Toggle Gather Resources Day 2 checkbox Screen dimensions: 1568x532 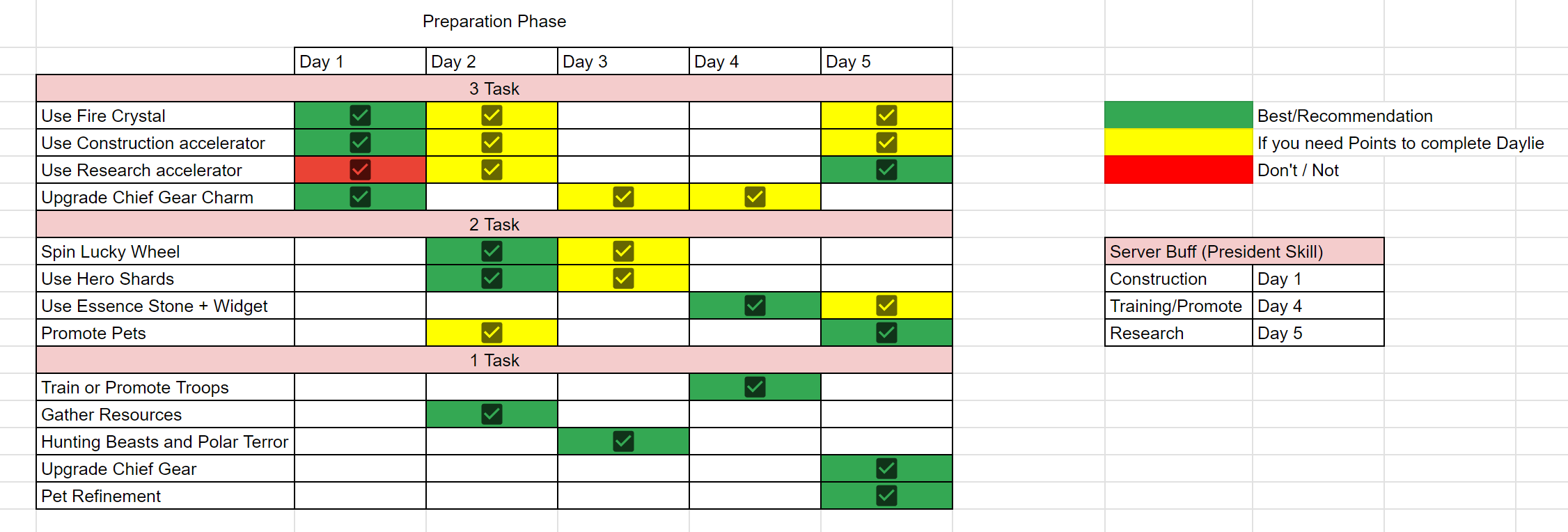click(x=492, y=414)
